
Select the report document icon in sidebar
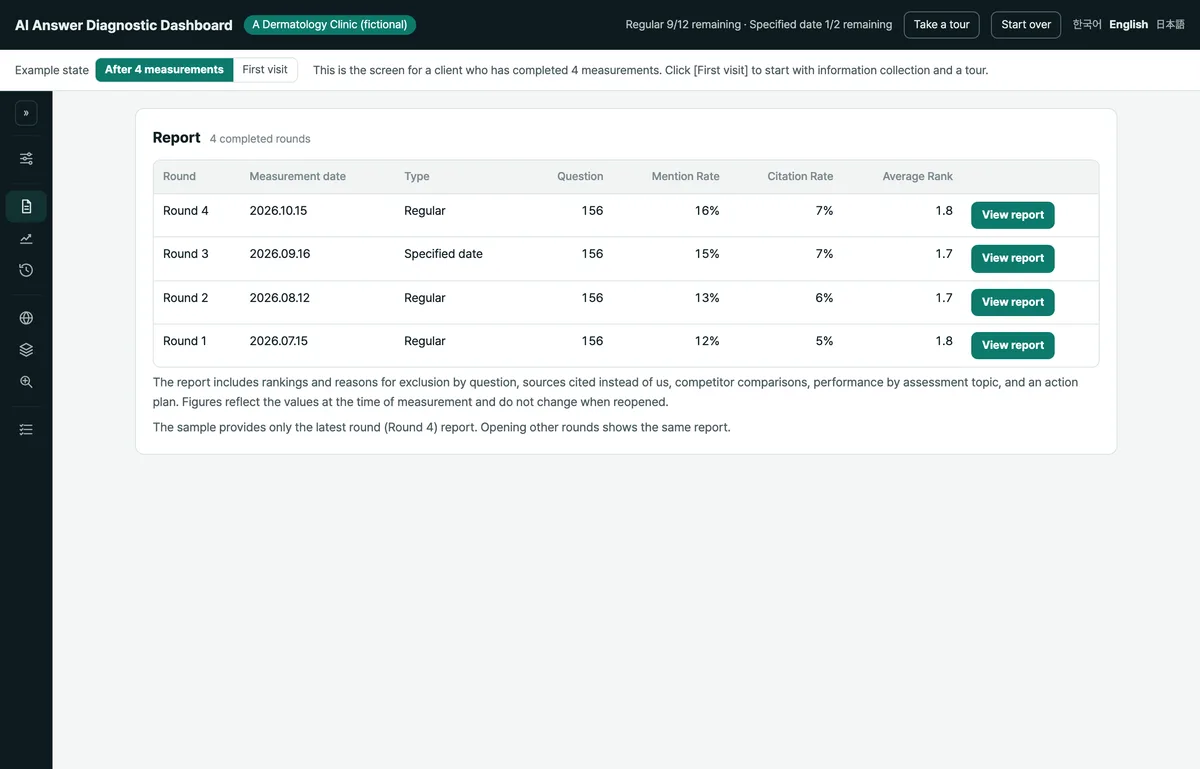coord(26,206)
